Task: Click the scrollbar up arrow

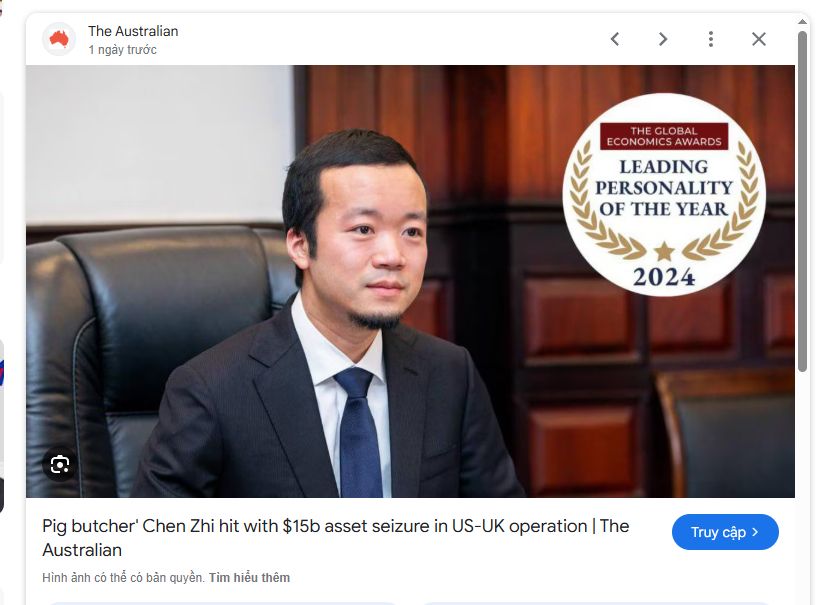Action: point(802,22)
